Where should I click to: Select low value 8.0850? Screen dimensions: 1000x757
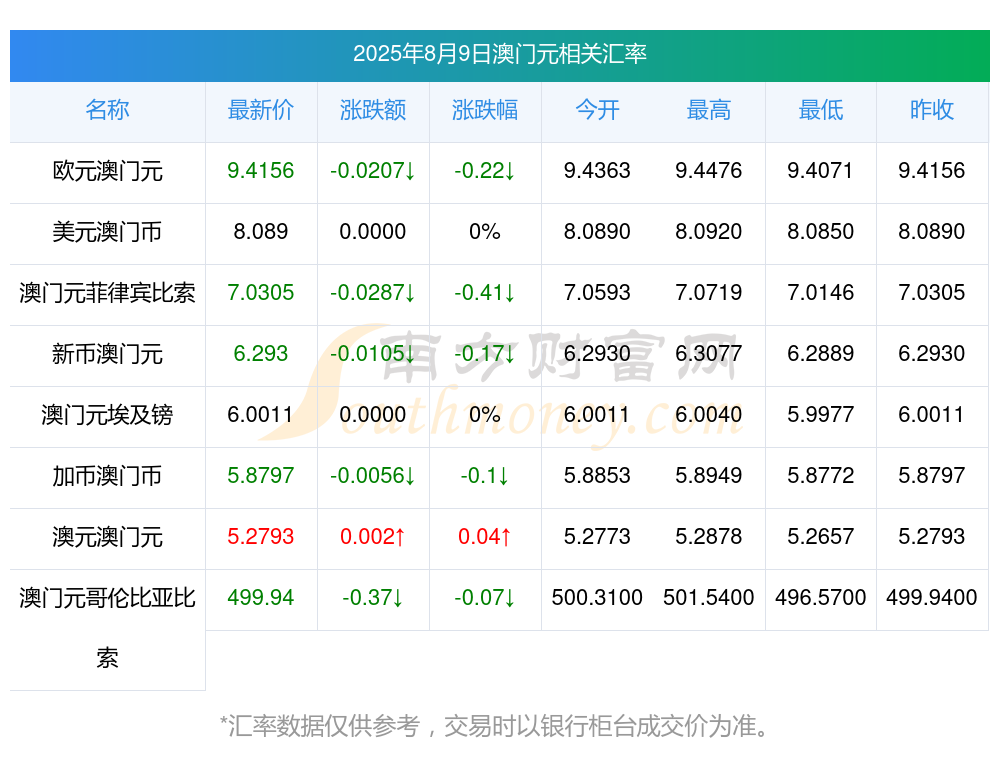pos(820,231)
